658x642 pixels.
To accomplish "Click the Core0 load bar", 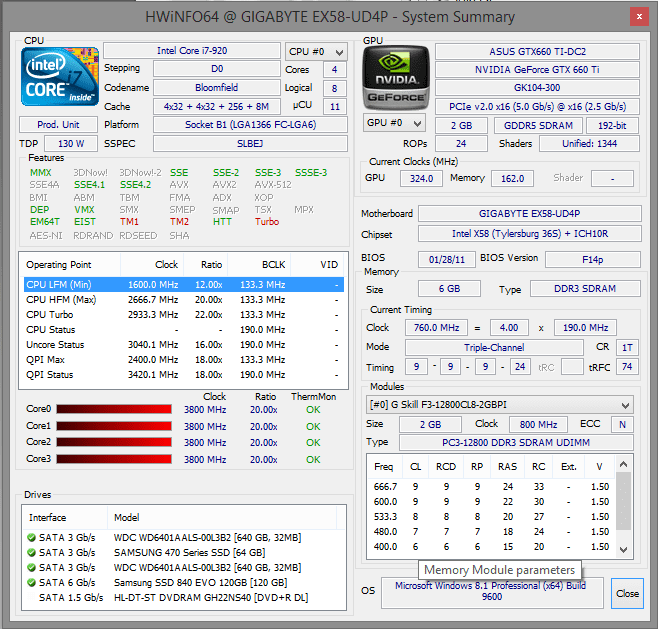I will click(x=114, y=409).
